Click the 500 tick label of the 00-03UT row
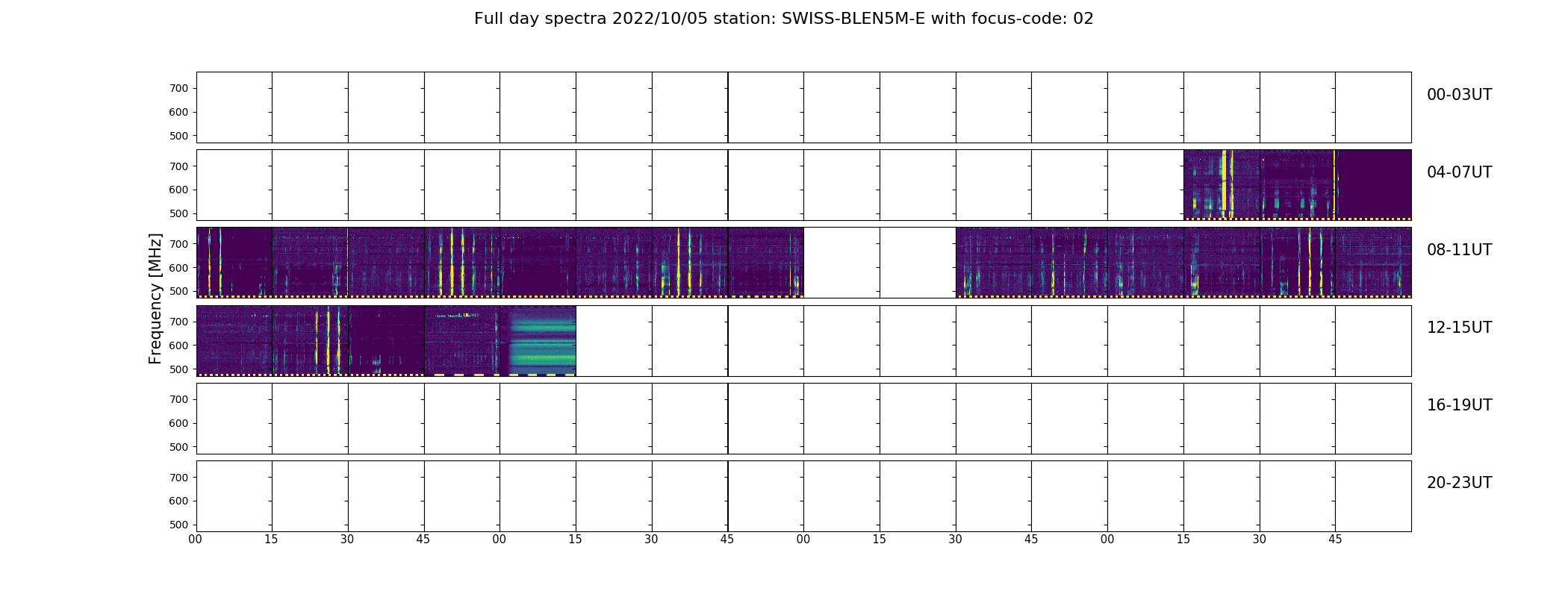Screen dimensions: 1568x597 tap(179, 136)
